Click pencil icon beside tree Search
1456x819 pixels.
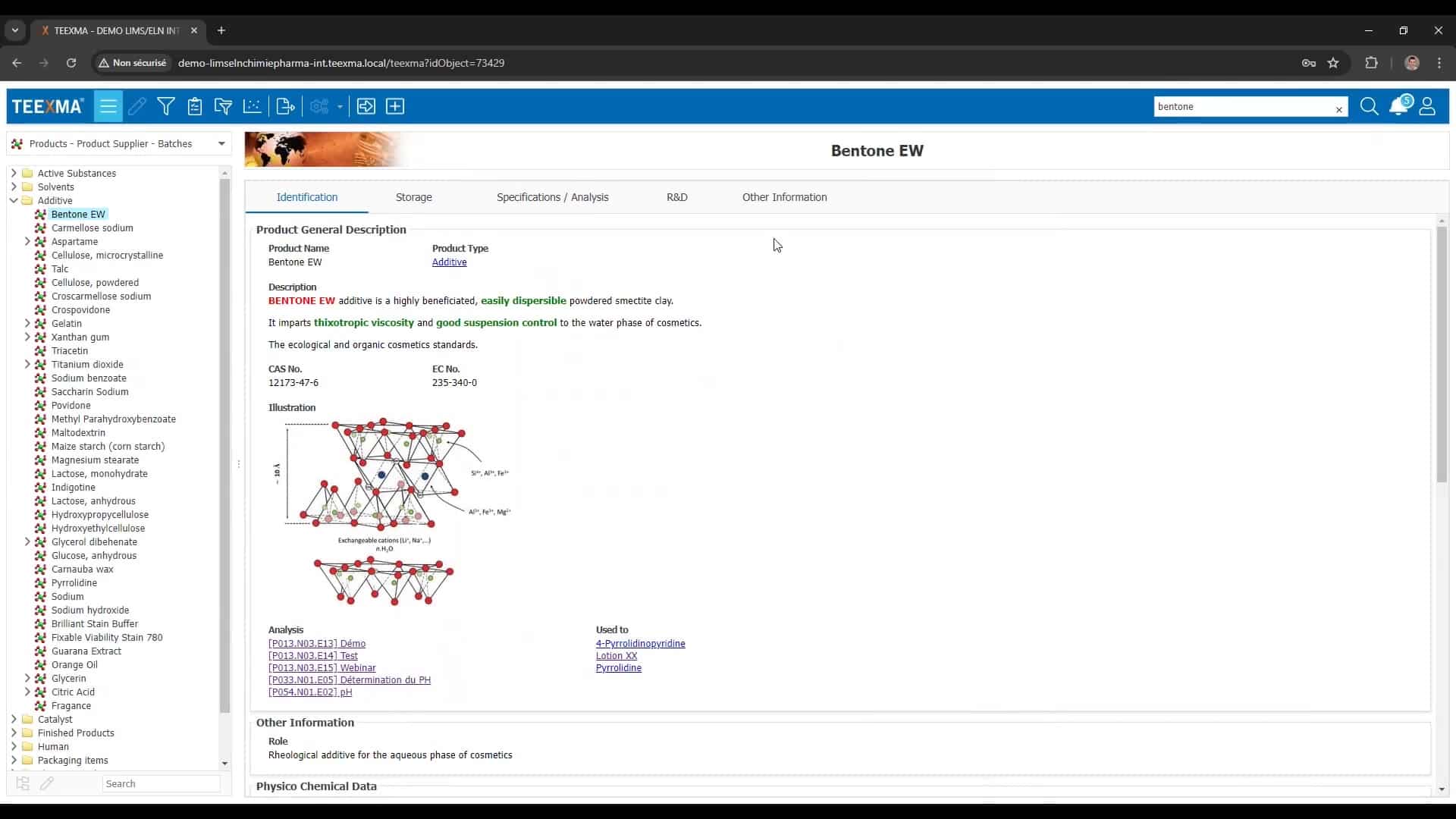pyautogui.click(x=47, y=783)
